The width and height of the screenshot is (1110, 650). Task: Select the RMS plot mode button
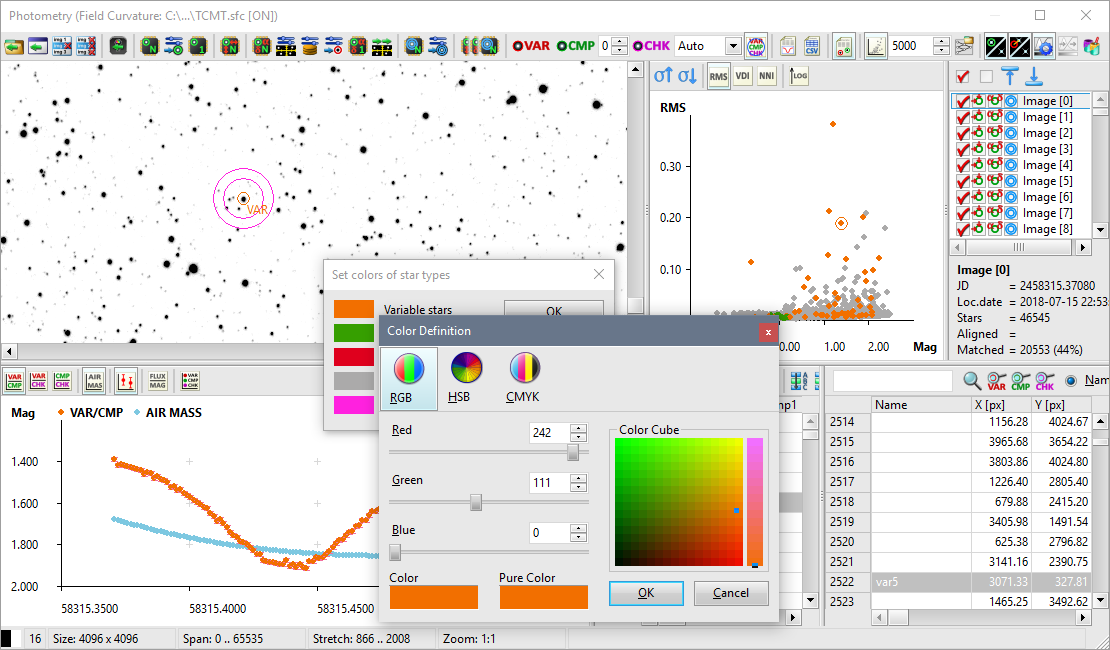(x=718, y=76)
